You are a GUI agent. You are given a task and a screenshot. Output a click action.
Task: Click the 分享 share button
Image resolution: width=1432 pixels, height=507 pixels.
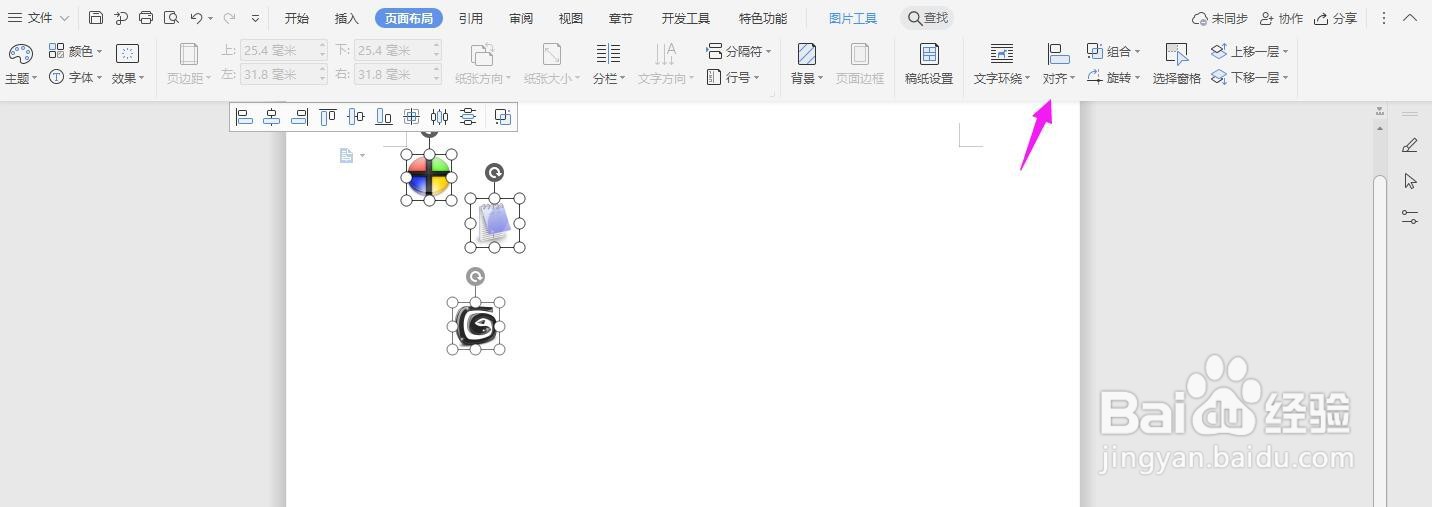[x=1336, y=18]
